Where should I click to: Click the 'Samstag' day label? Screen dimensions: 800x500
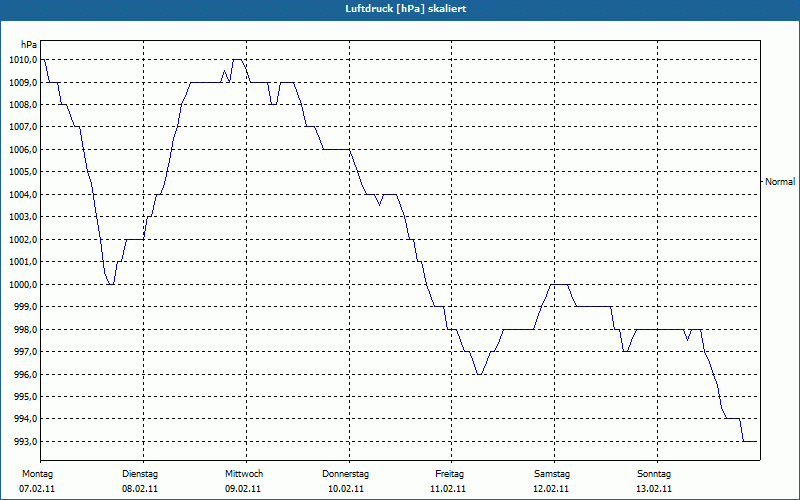(x=552, y=474)
